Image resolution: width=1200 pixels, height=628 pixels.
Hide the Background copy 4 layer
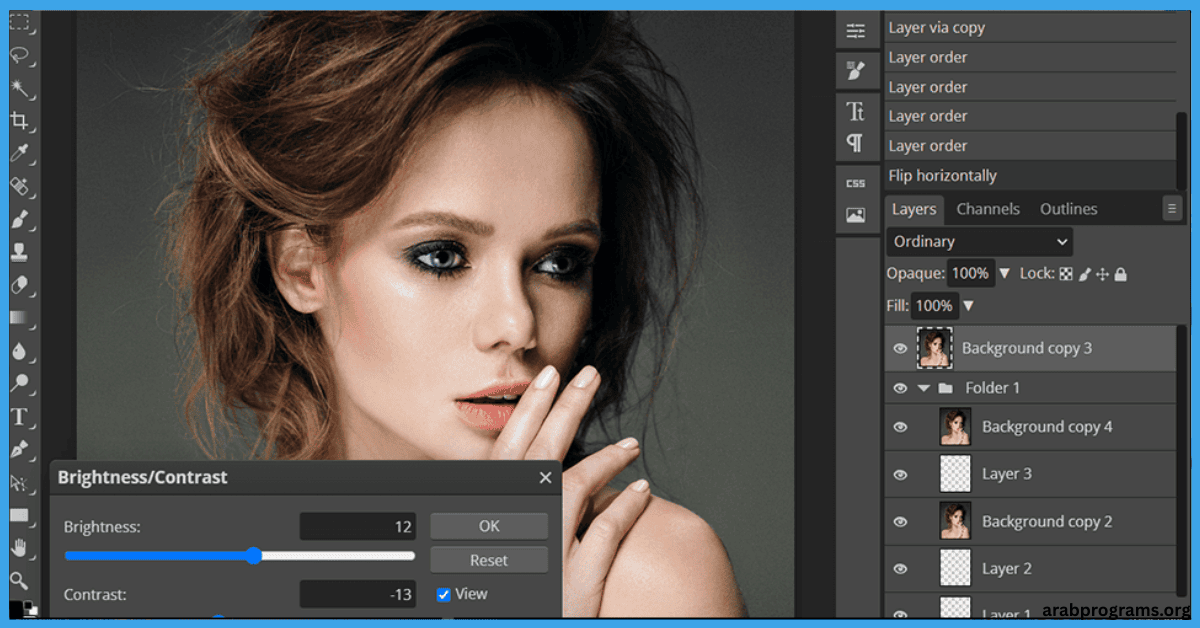(900, 427)
